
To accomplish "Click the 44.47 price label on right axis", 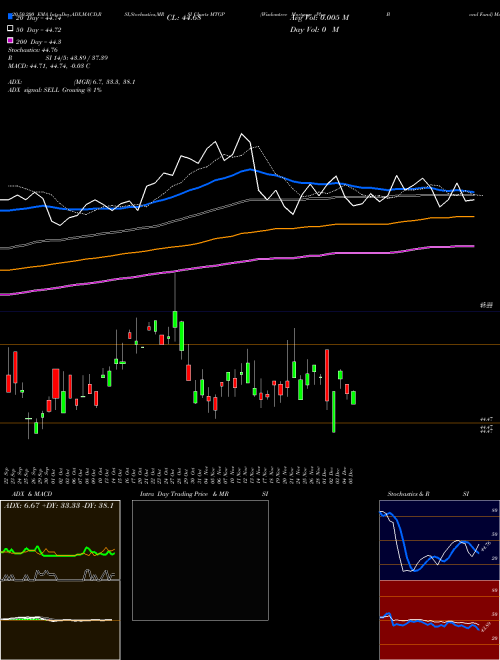I will point(486,419).
